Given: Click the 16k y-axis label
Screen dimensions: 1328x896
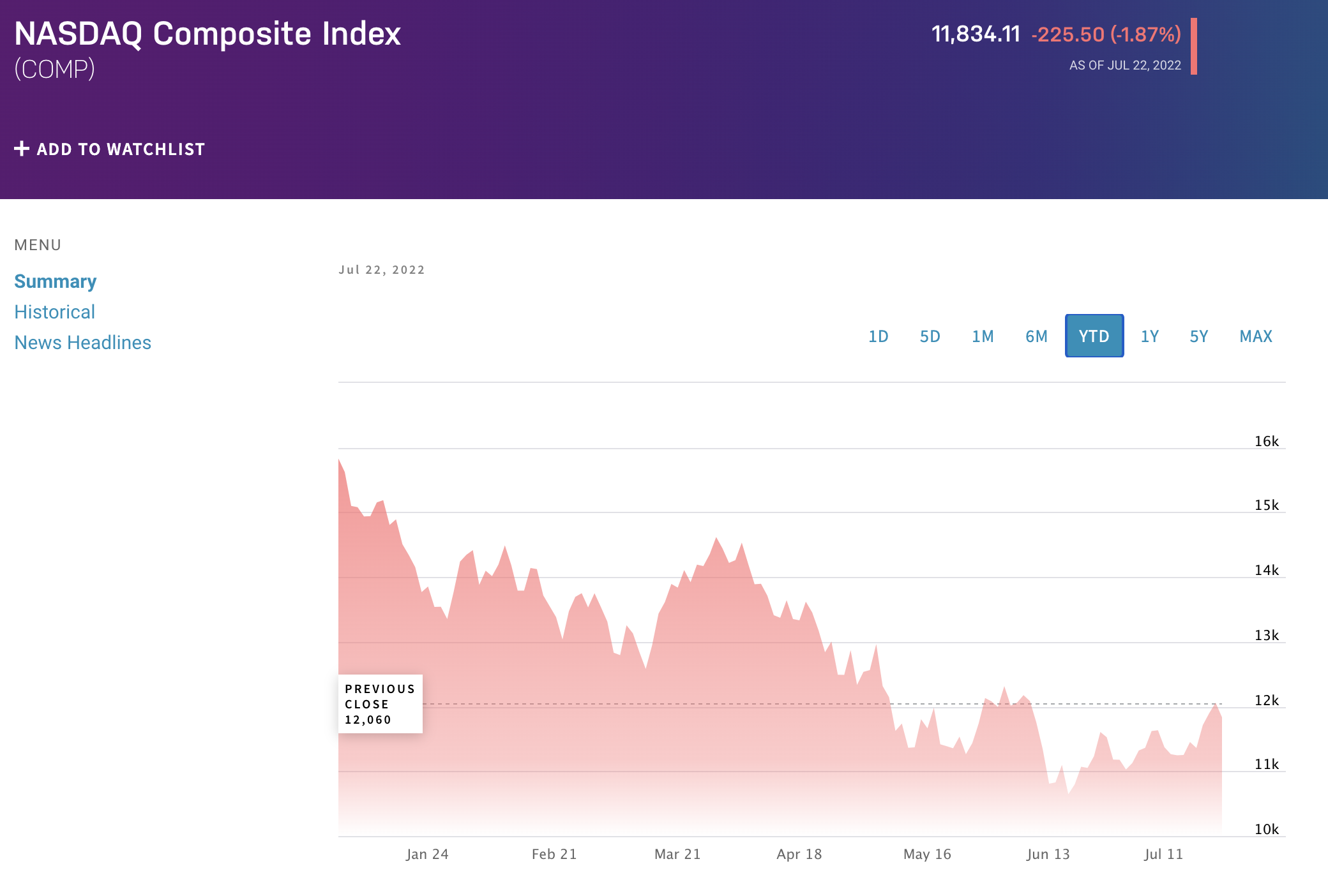Looking at the screenshot, I should point(1267,441).
